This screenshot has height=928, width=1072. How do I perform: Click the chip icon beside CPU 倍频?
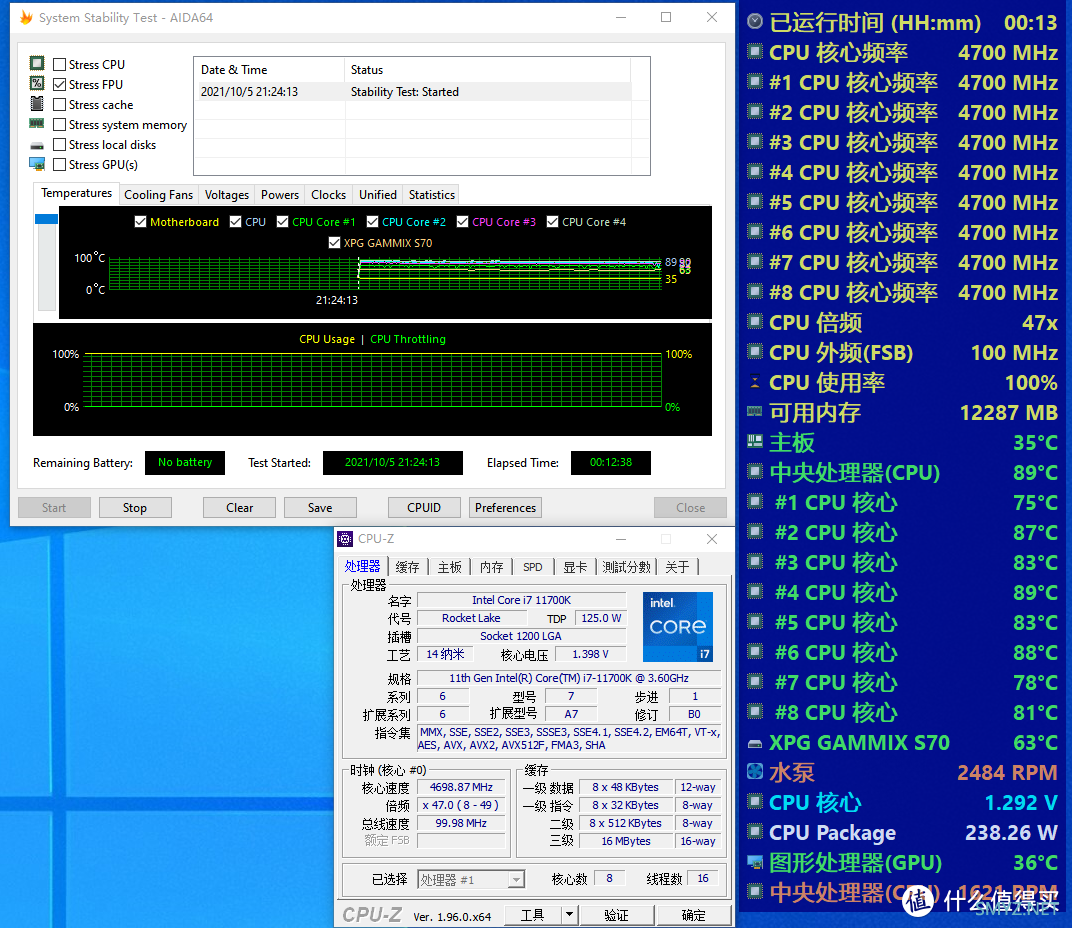pyautogui.click(x=755, y=321)
